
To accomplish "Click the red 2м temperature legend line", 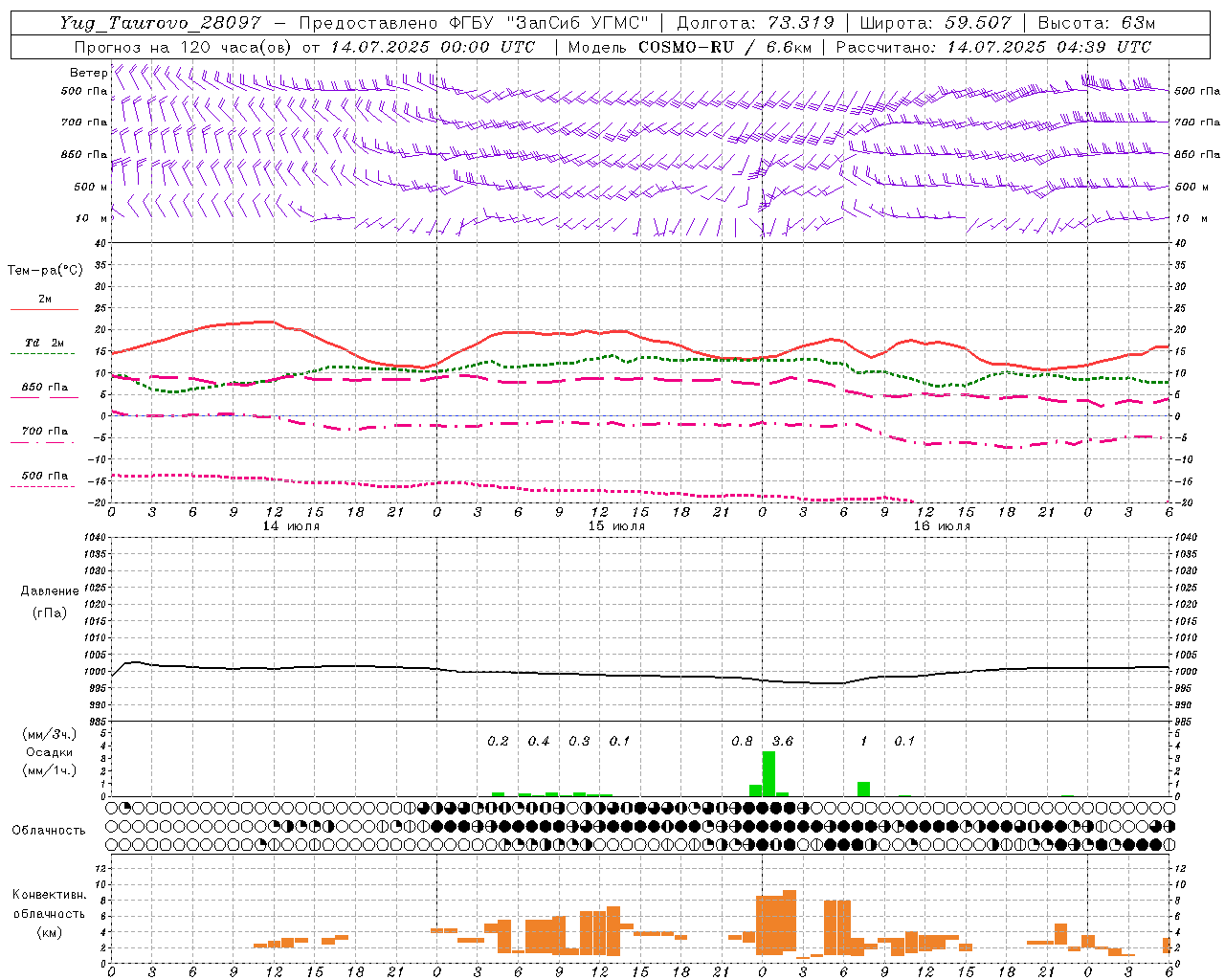I will click(44, 309).
